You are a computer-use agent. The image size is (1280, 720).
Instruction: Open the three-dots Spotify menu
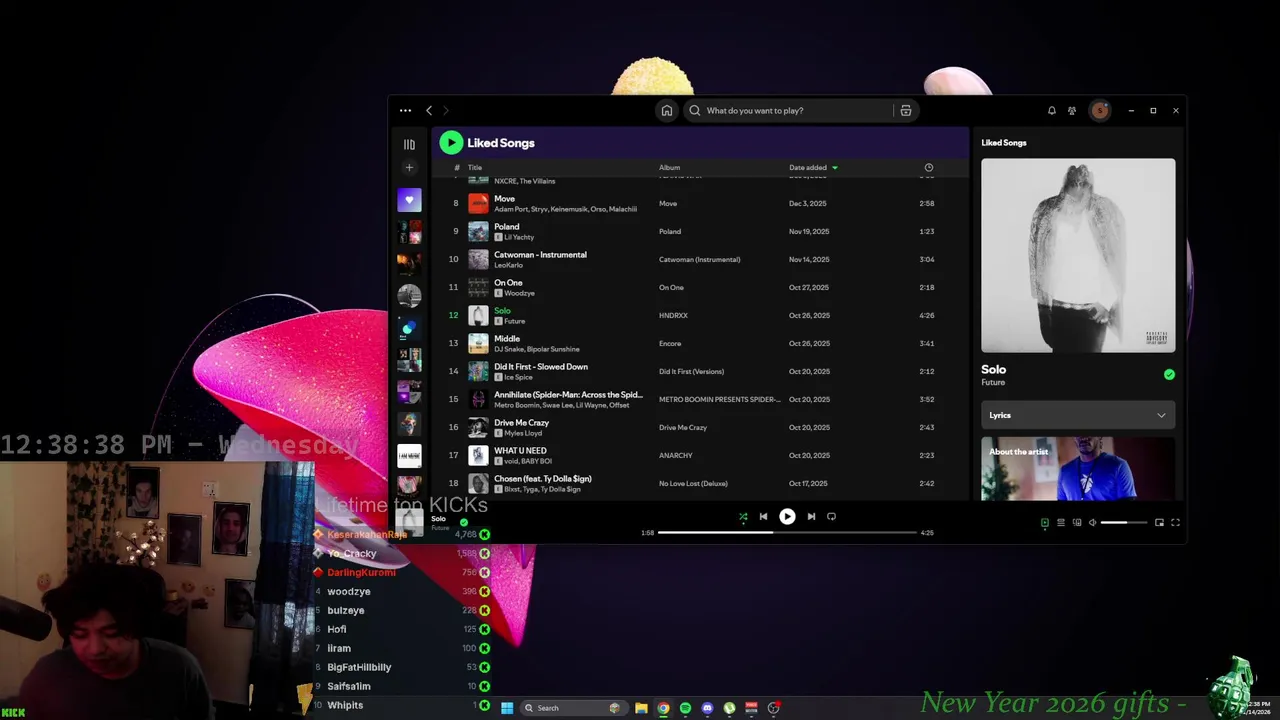click(405, 110)
